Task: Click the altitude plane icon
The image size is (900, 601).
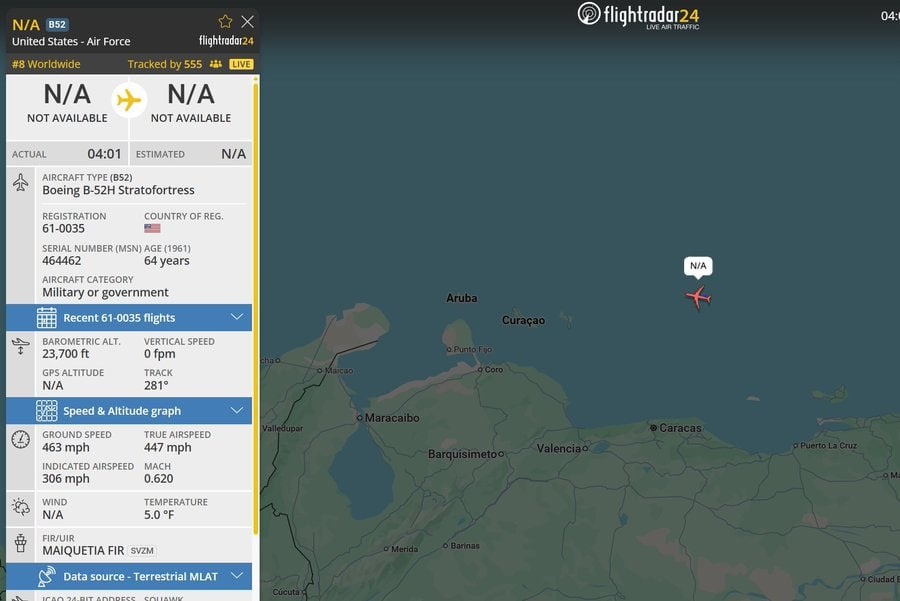Action: coord(21,346)
